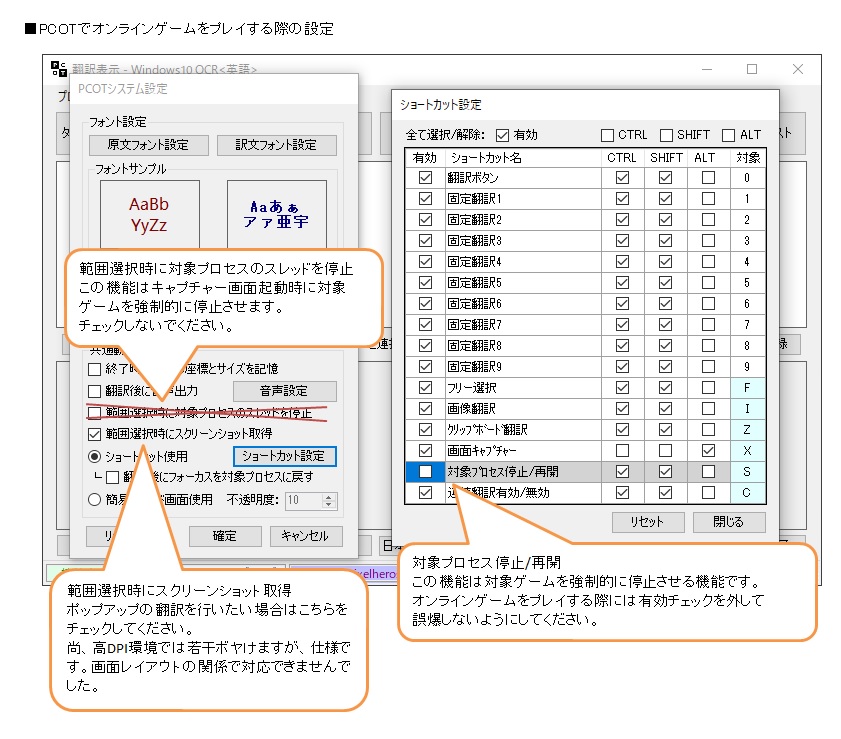Click リセット button in shortcut settings
Viewport: 841px width, 739px height.
click(x=647, y=522)
